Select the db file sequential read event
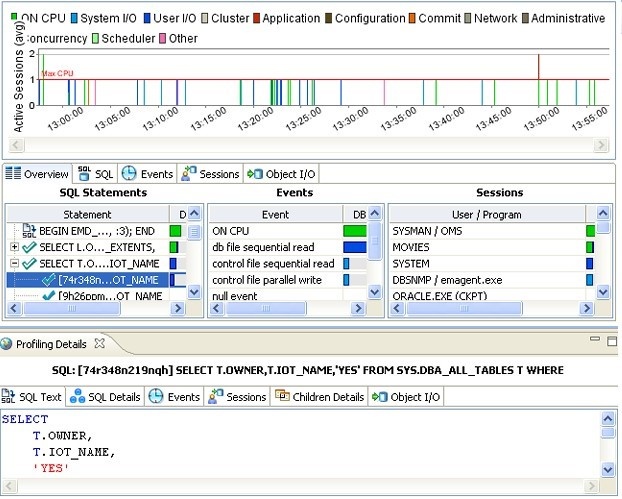Image resolution: width=622 pixels, height=499 pixels. point(273,247)
